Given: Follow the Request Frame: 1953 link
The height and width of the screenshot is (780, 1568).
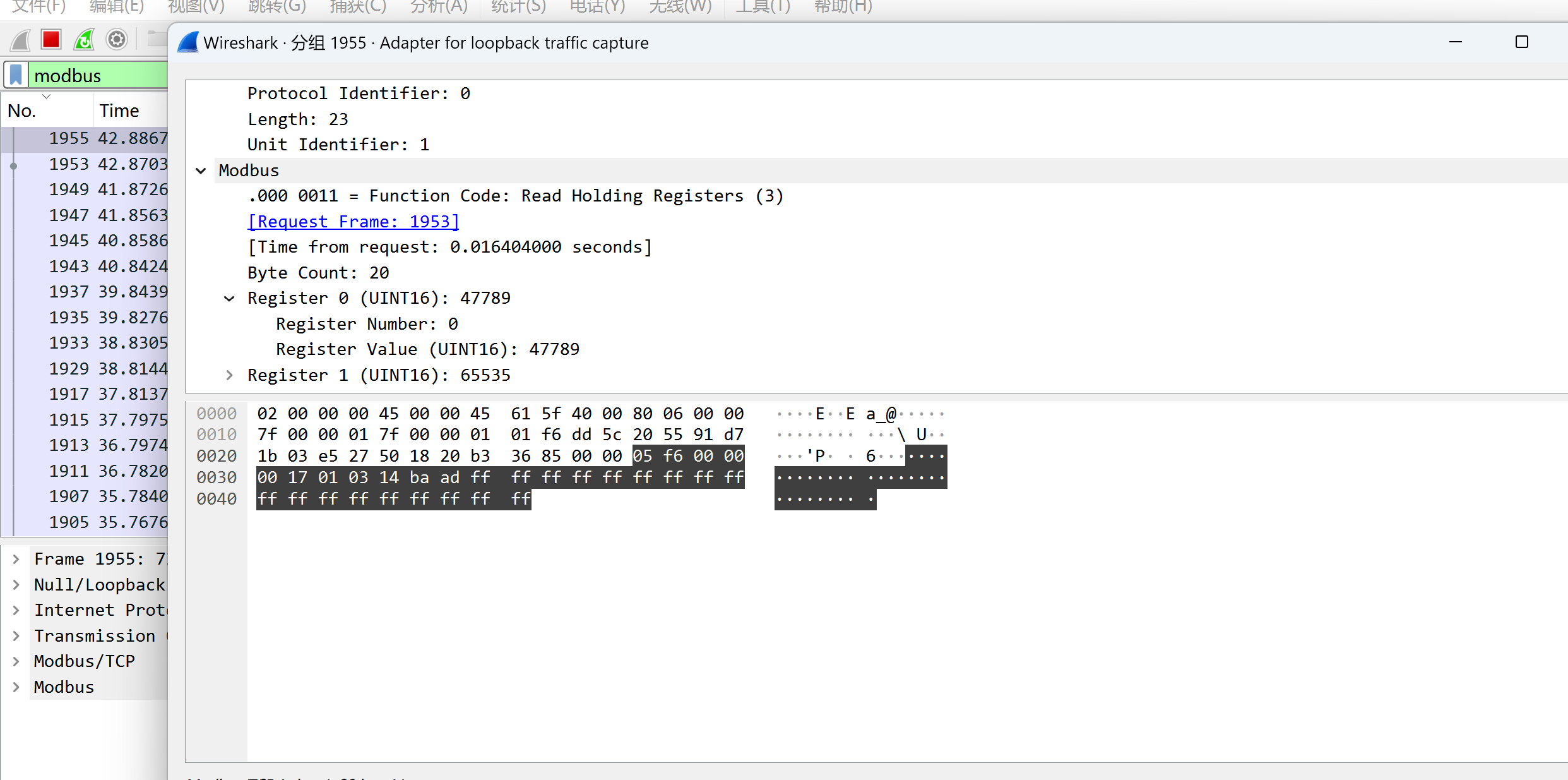Looking at the screenshot, I should [x=353, y=222].
